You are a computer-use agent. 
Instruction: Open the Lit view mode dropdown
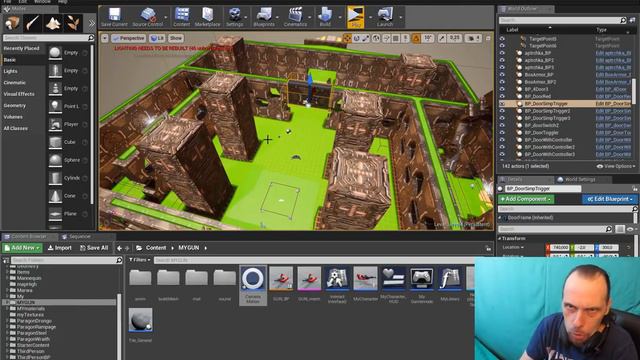[157, 38]
